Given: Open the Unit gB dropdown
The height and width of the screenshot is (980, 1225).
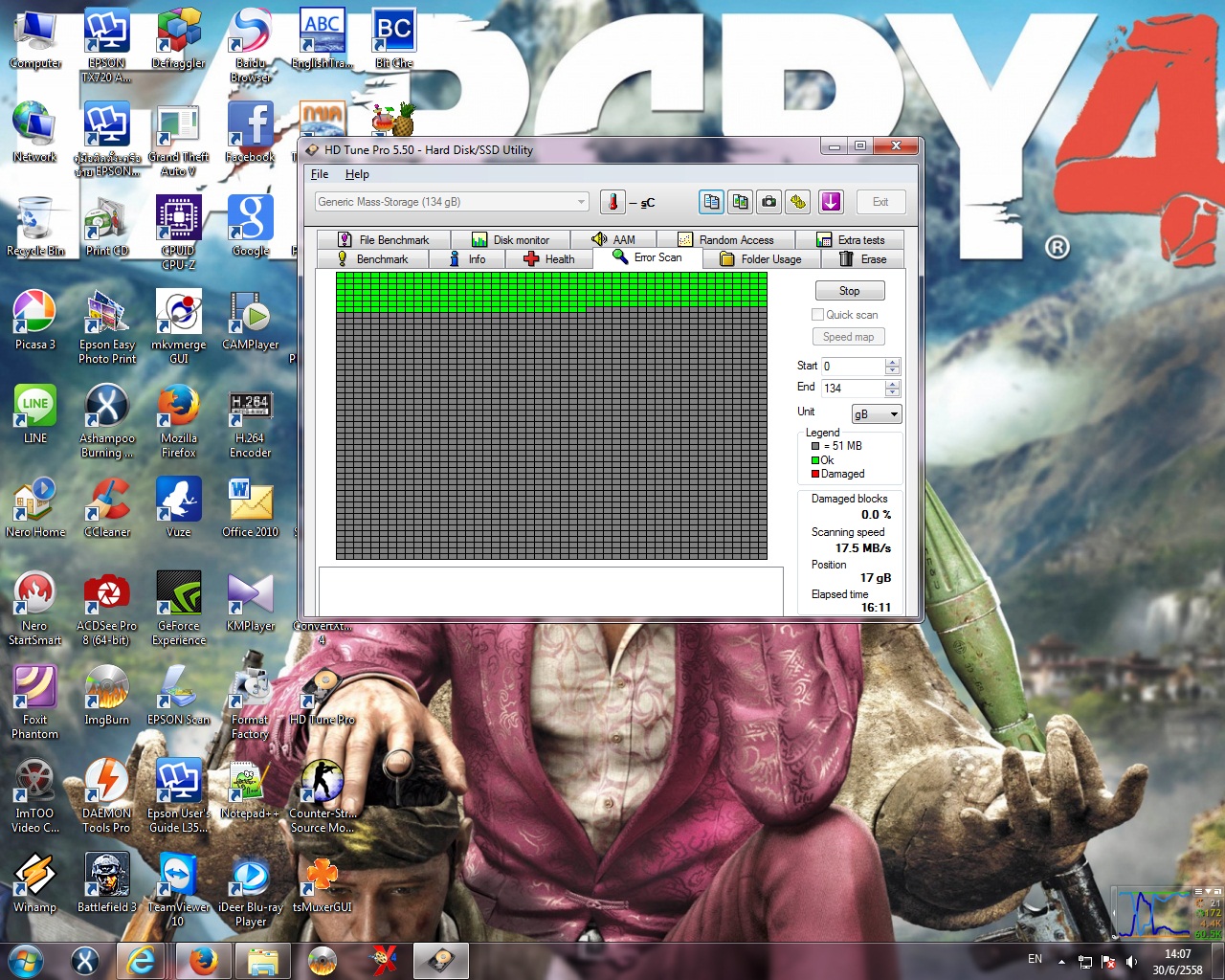Looking at the screenshot, I should tap(877, 414).
